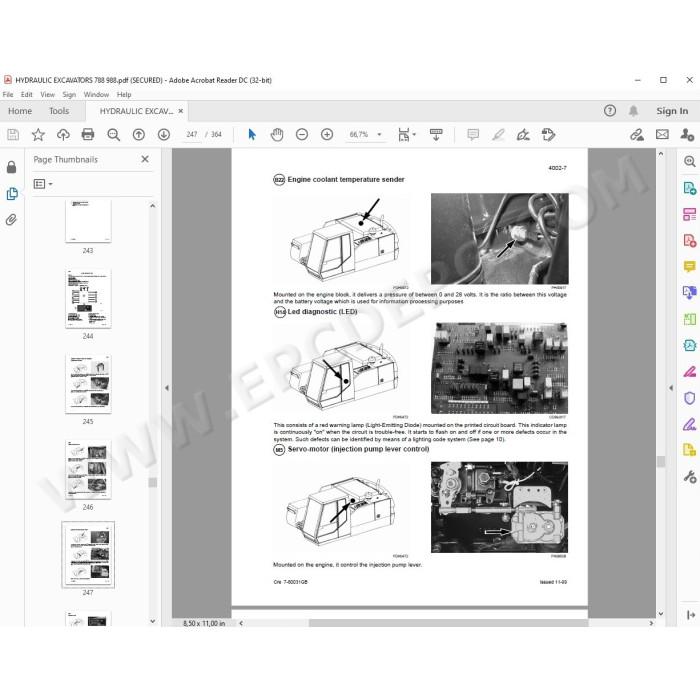The image size is (700, 700).
Task: Toggle the Page Thumbnails pane icon
Action: (x=12, y=194)
